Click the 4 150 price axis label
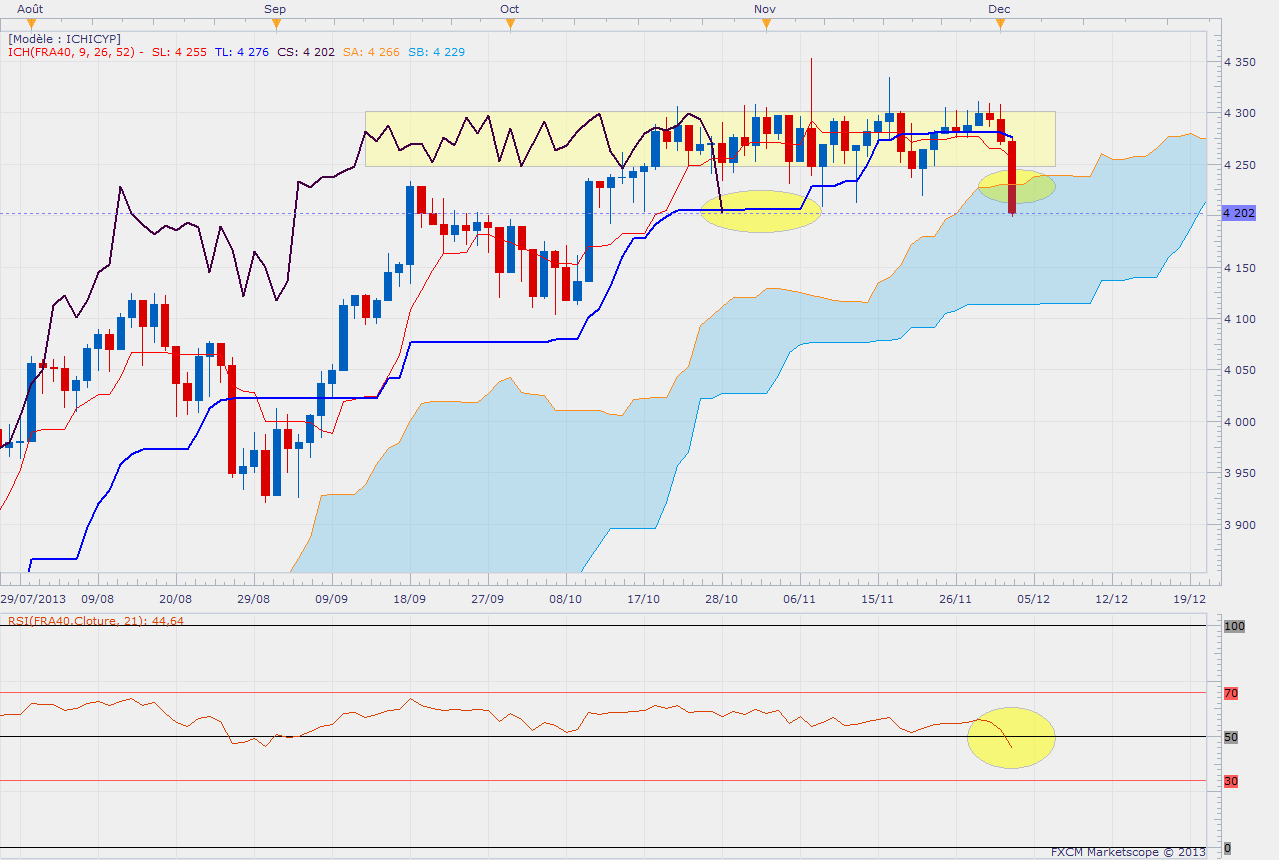This screenshot has width=1279, height=860. (x=1239, y=268)
